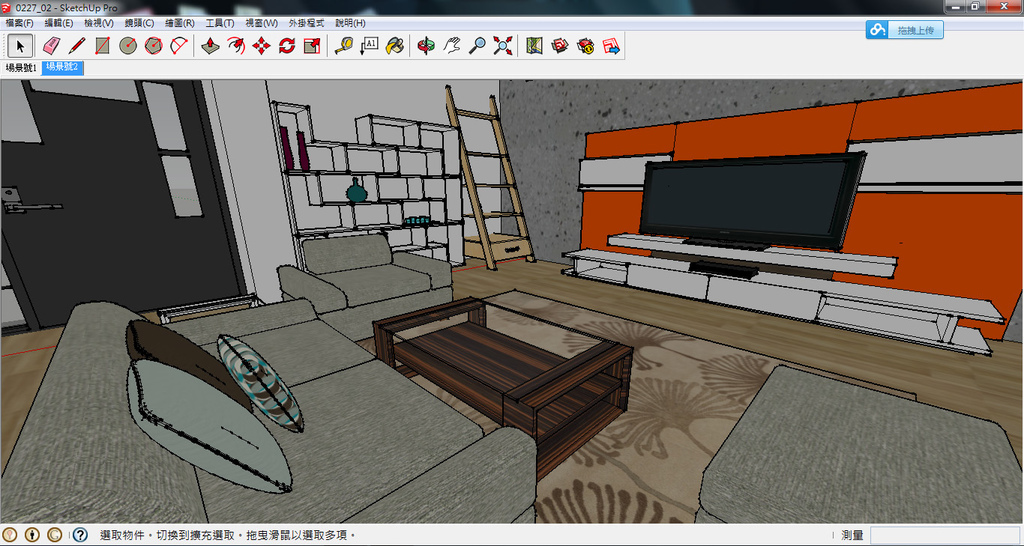The image size is (1024, 546).
Task: Click the blue cloud upload button
Action: pyautogui.click(x=904, y=30)
